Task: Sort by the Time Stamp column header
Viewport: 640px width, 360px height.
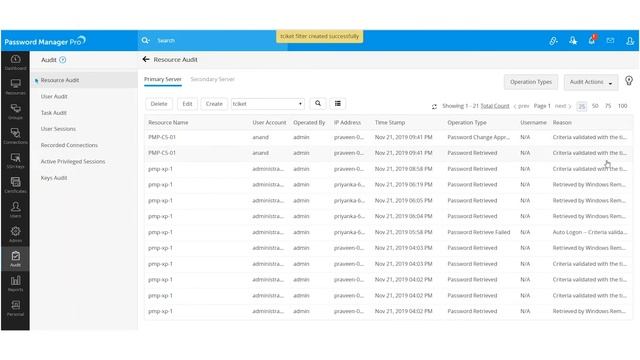Action: click(390, 122)
